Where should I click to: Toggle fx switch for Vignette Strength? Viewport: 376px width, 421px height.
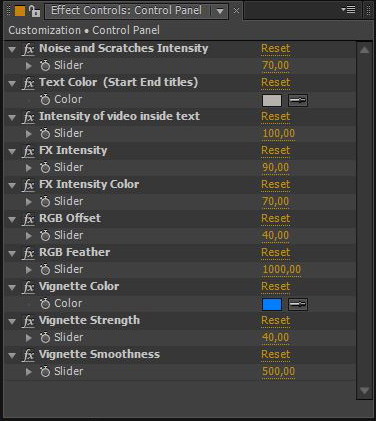pyautogui.click(x=29, y=321)
